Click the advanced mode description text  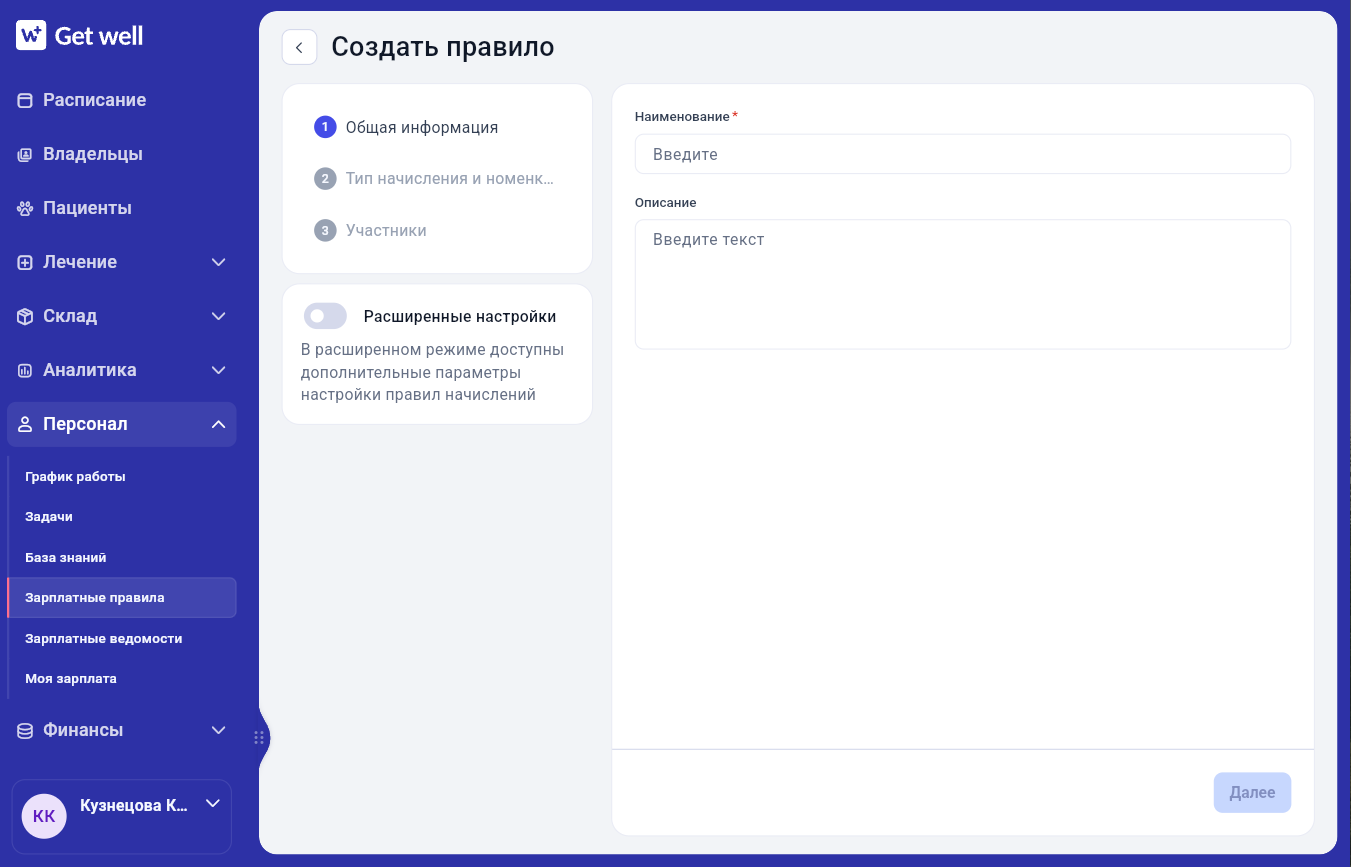point(433,372)
